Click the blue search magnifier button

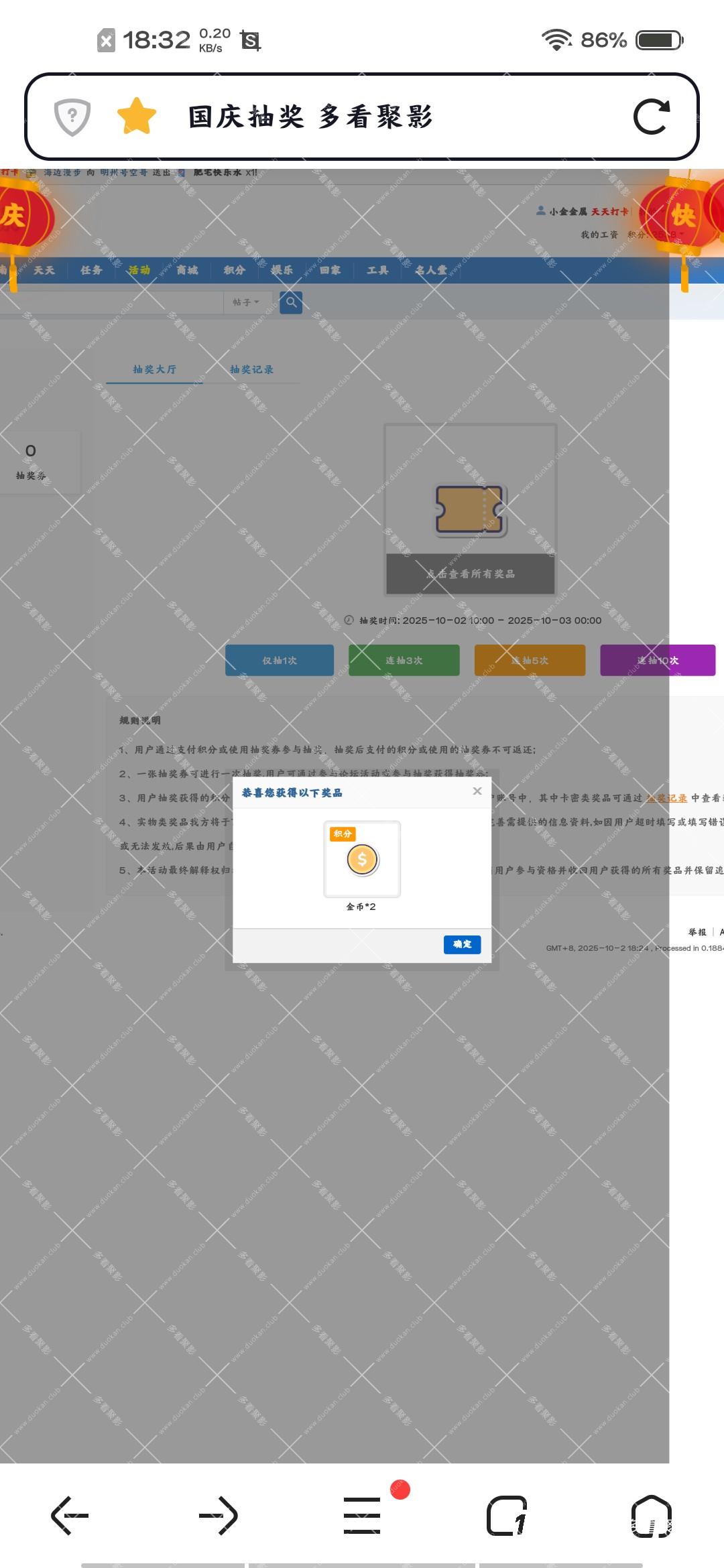(x=291, y=302)
